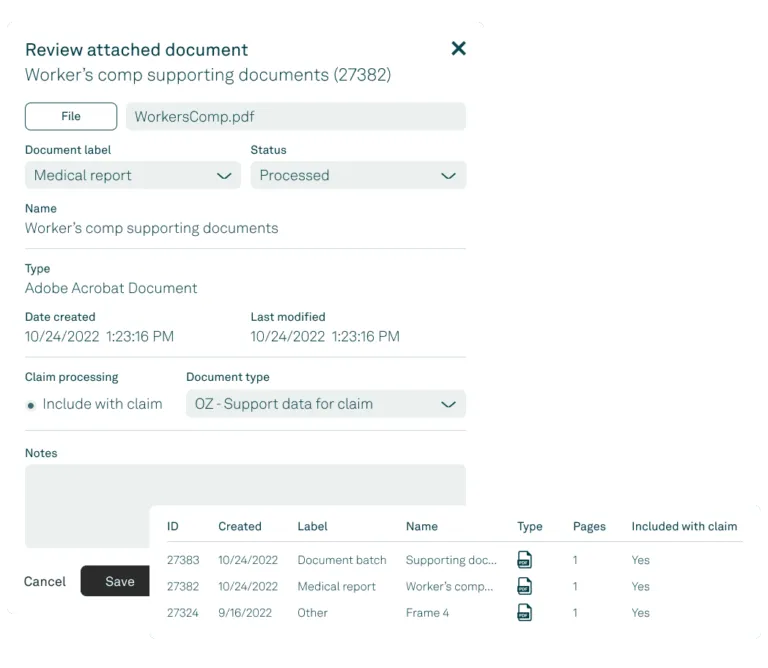Screen dimensions: 768x668
Task: Click the File button
Action: pos(71,117)
